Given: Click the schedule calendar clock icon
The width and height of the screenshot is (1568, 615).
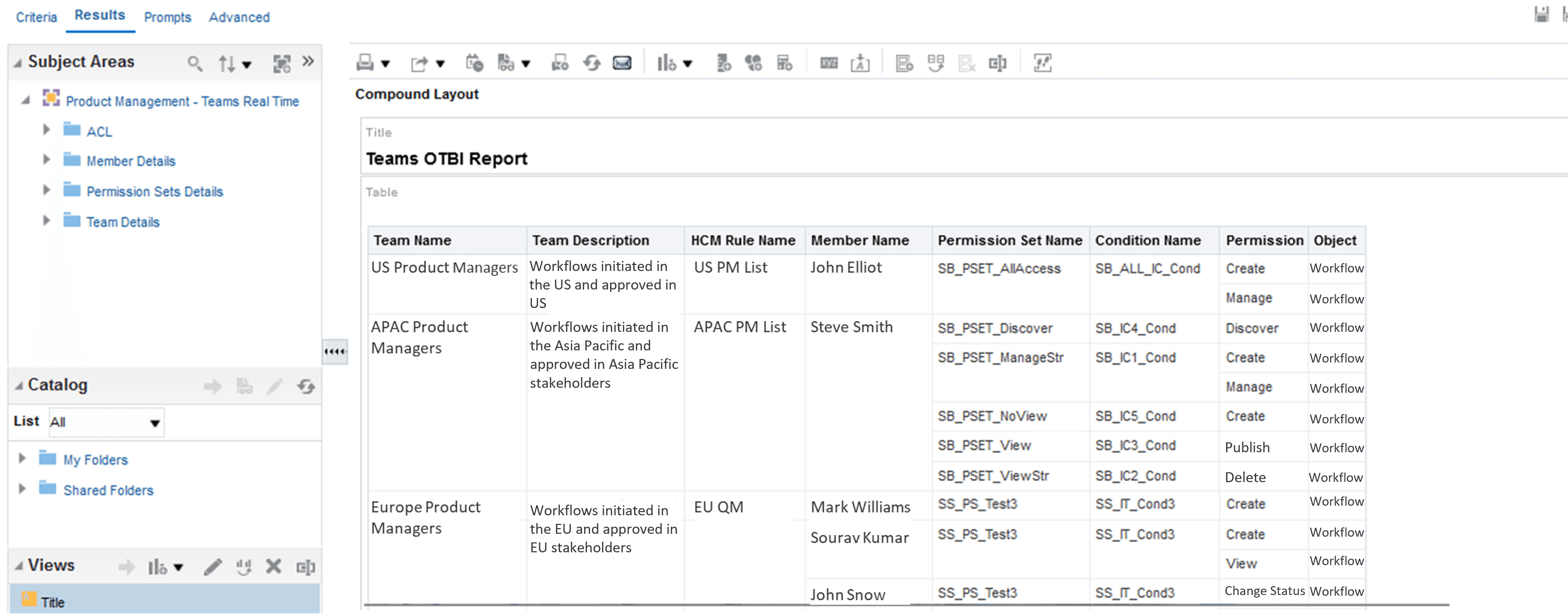Looking at the screenshot, I should pyautogui.click(x=474, y=63).
